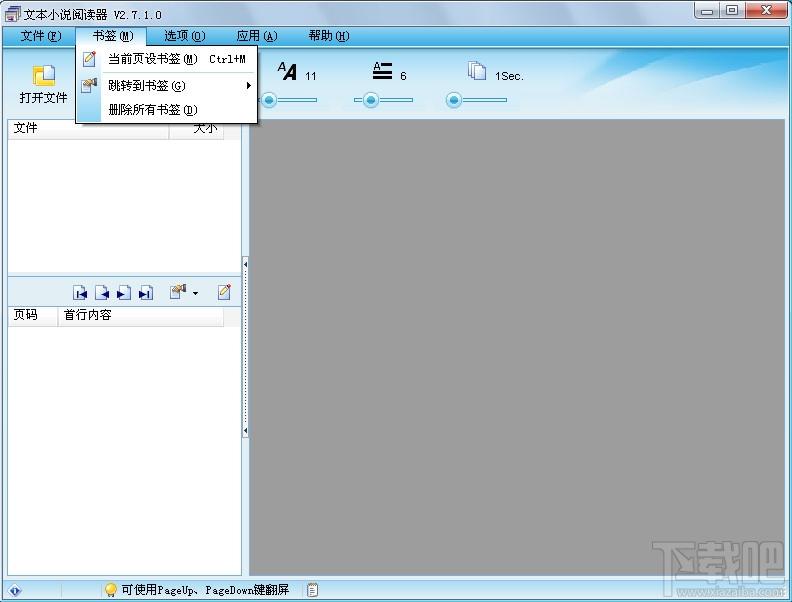Jump to last page navigation icon
Image resolution: width=792 pixels, height=602 pixels.
pyautogui.click(x=146, y=292)
